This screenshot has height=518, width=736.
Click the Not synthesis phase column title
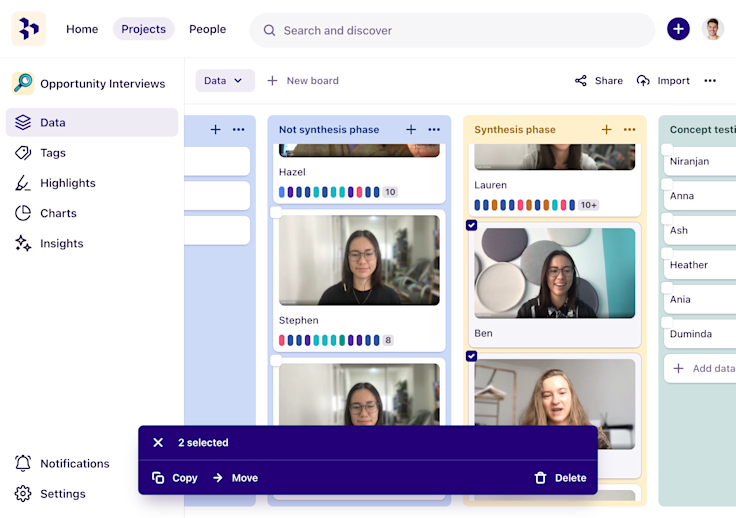pos(329,130)
